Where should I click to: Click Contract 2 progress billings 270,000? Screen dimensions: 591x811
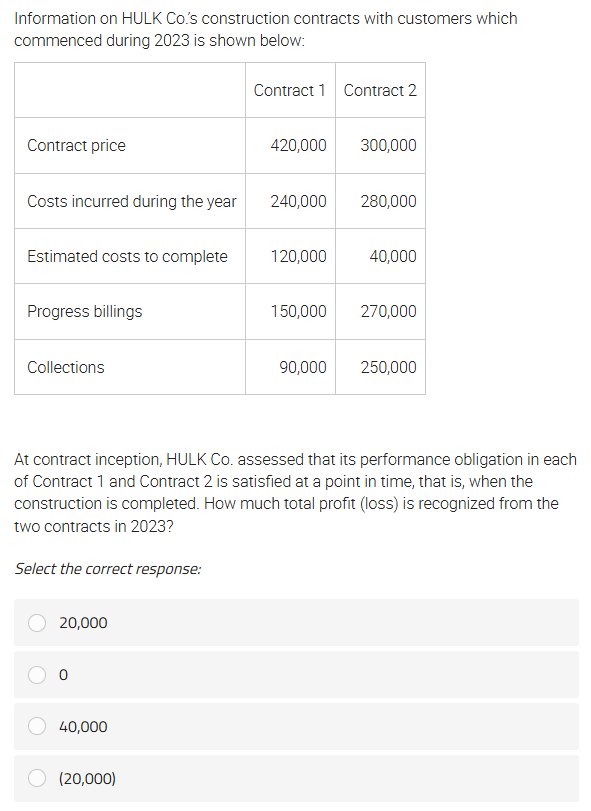click(x=388, y=311)
